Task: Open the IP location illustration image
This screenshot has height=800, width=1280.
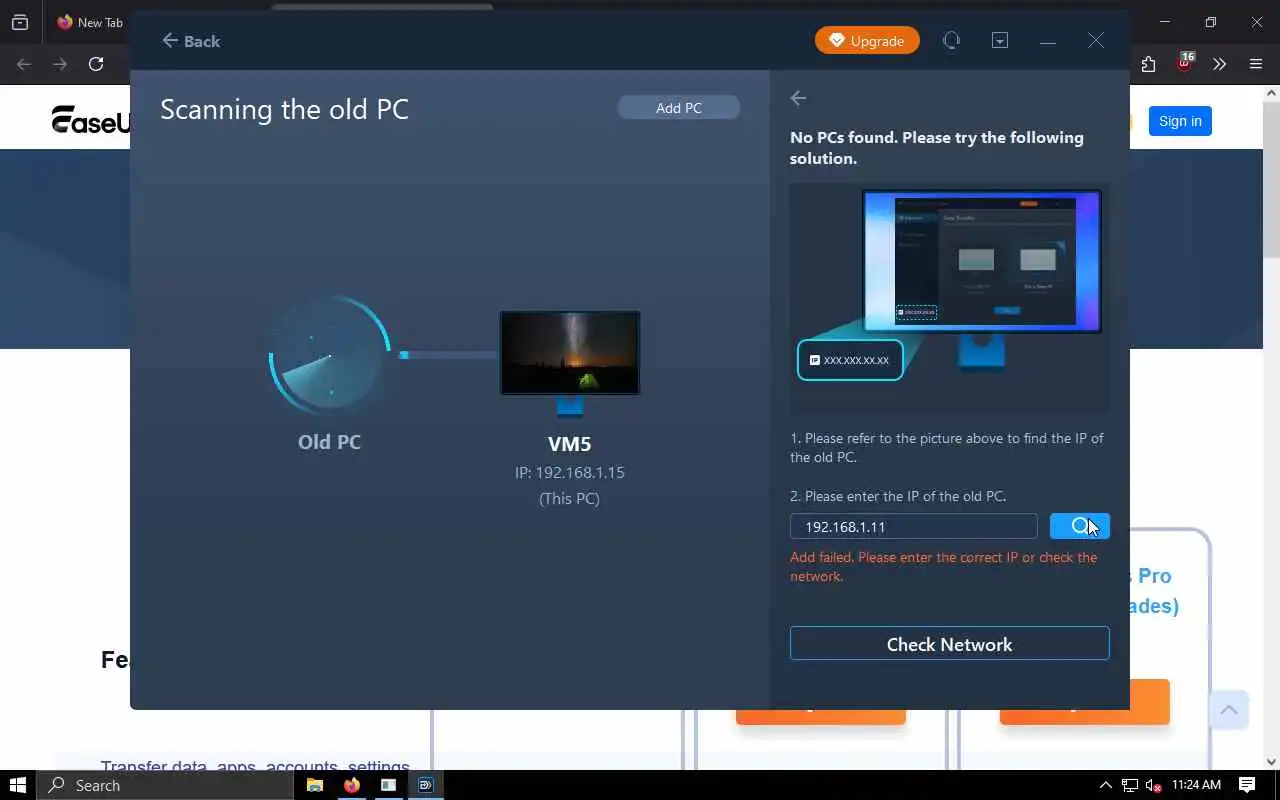Action: click(949, 298)
